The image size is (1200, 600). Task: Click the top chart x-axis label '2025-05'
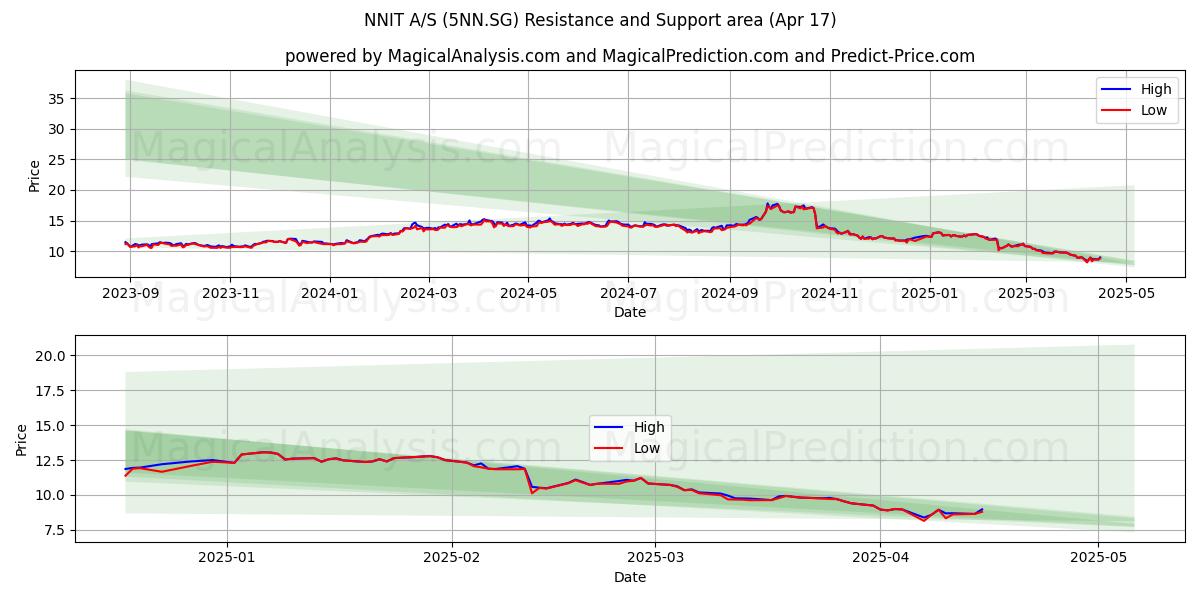click(x=1126, y=294)
